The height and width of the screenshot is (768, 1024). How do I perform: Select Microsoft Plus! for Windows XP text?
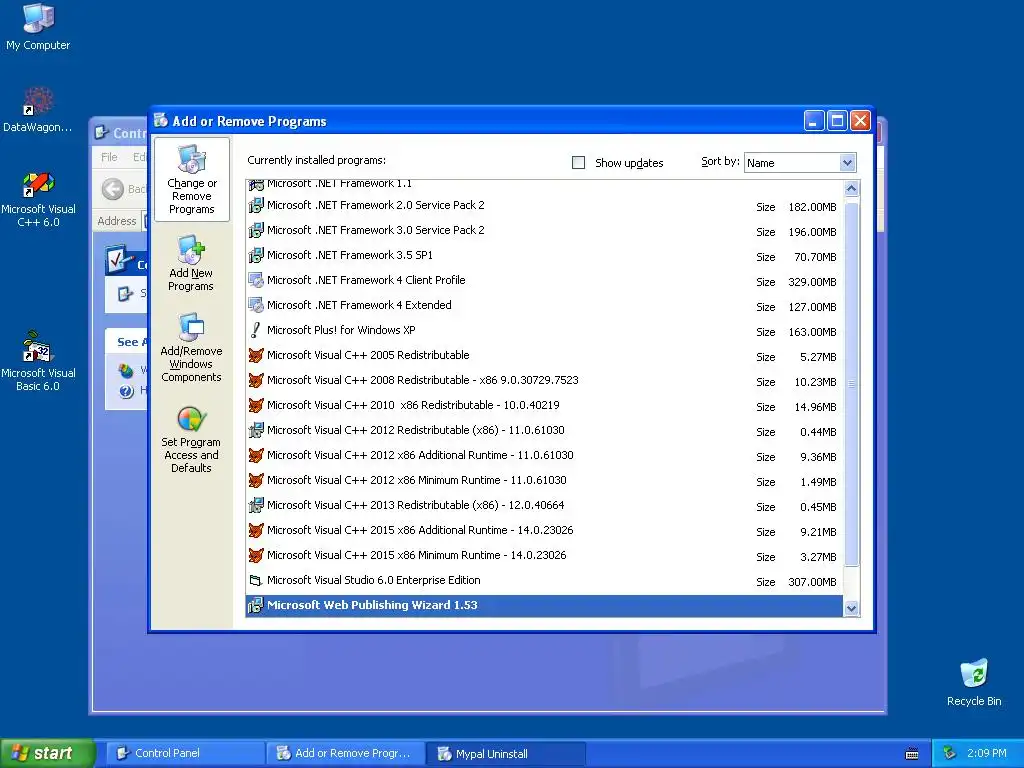341,330
